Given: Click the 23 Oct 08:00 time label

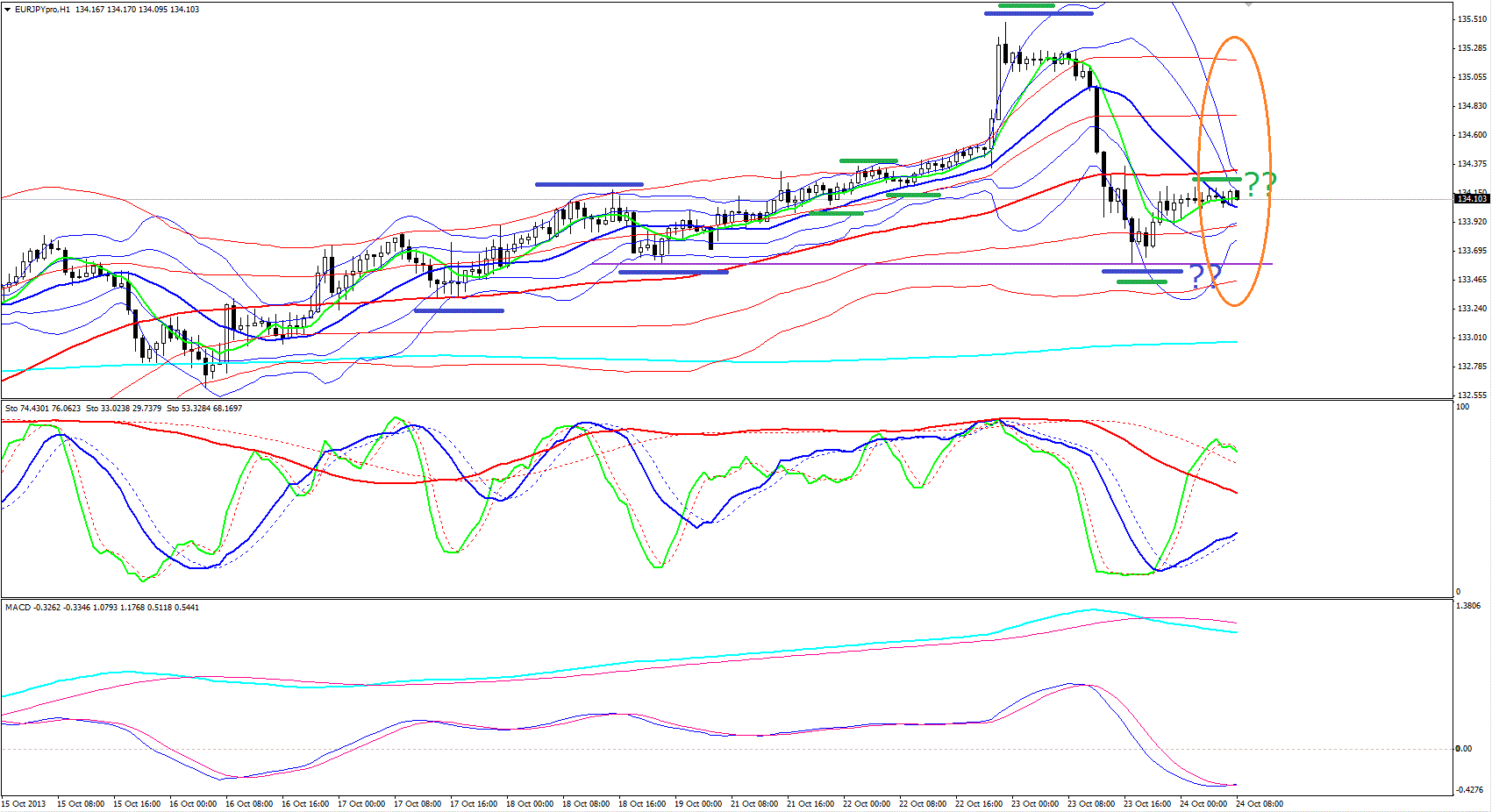Looking at the screenshot, I should [1091, 803].
